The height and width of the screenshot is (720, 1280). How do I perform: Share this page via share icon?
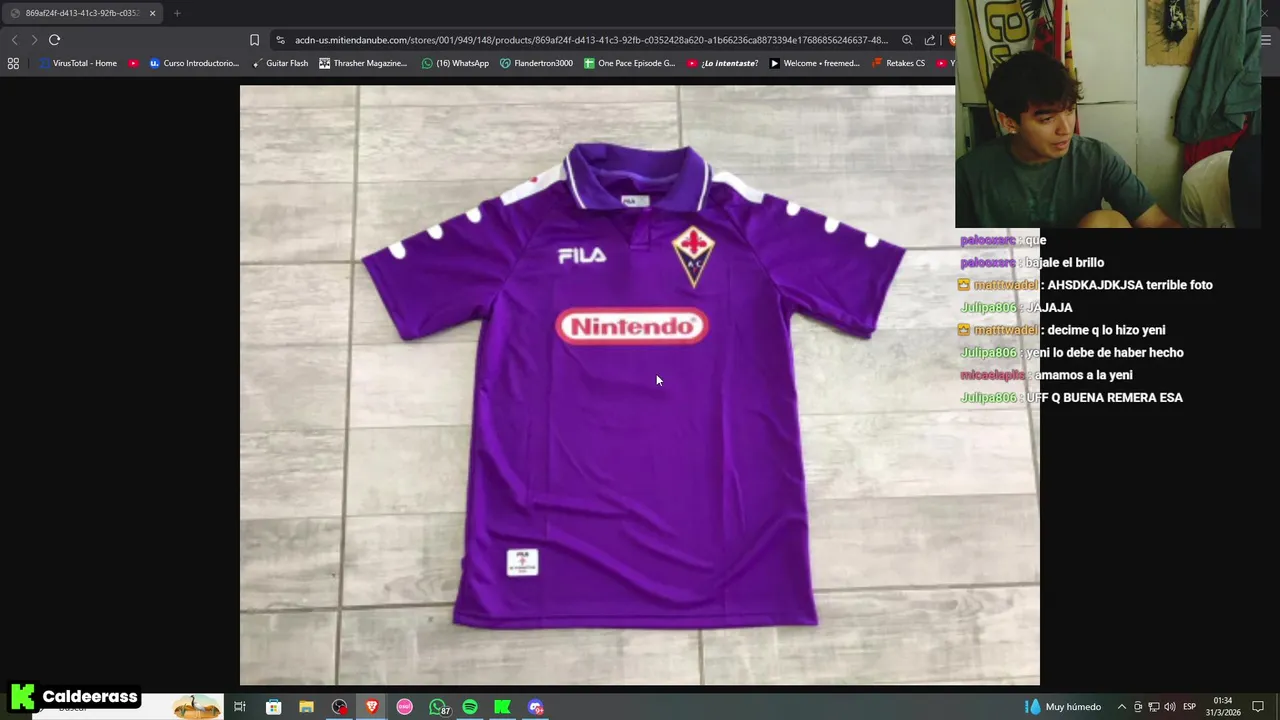(x=930, y=40)
